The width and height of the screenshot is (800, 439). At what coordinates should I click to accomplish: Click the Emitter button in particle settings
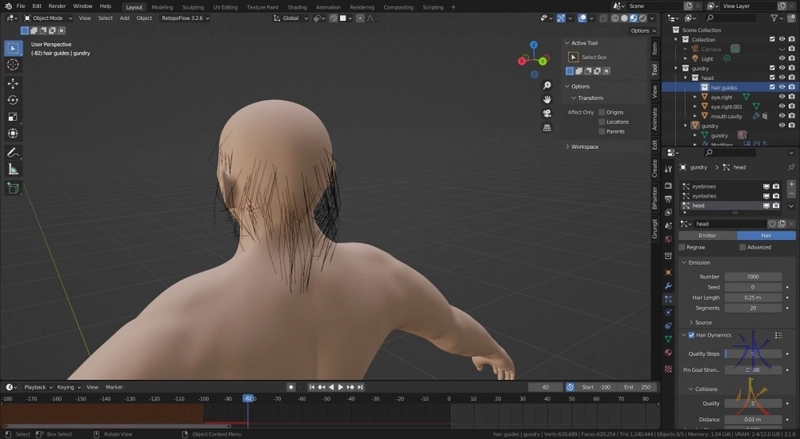point(707,235)
